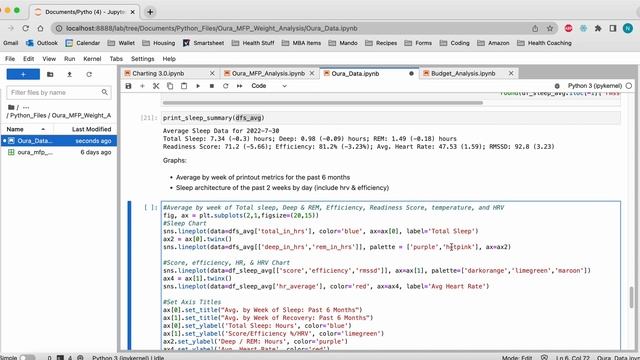The height and width of the screenshot is (360, 640).
Task: Sort files by Last Modified column
Action: point(85,129)
